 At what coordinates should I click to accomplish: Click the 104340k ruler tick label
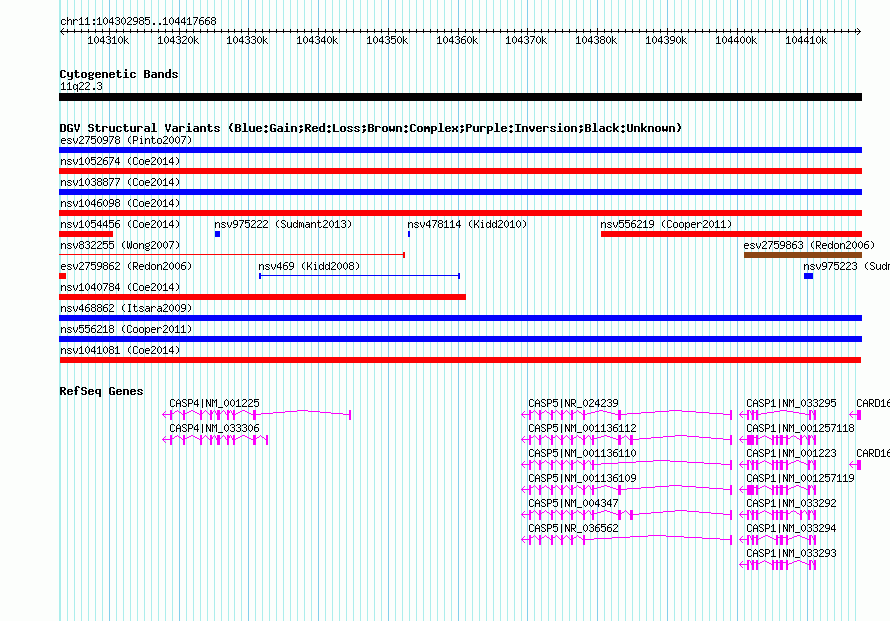317,40
